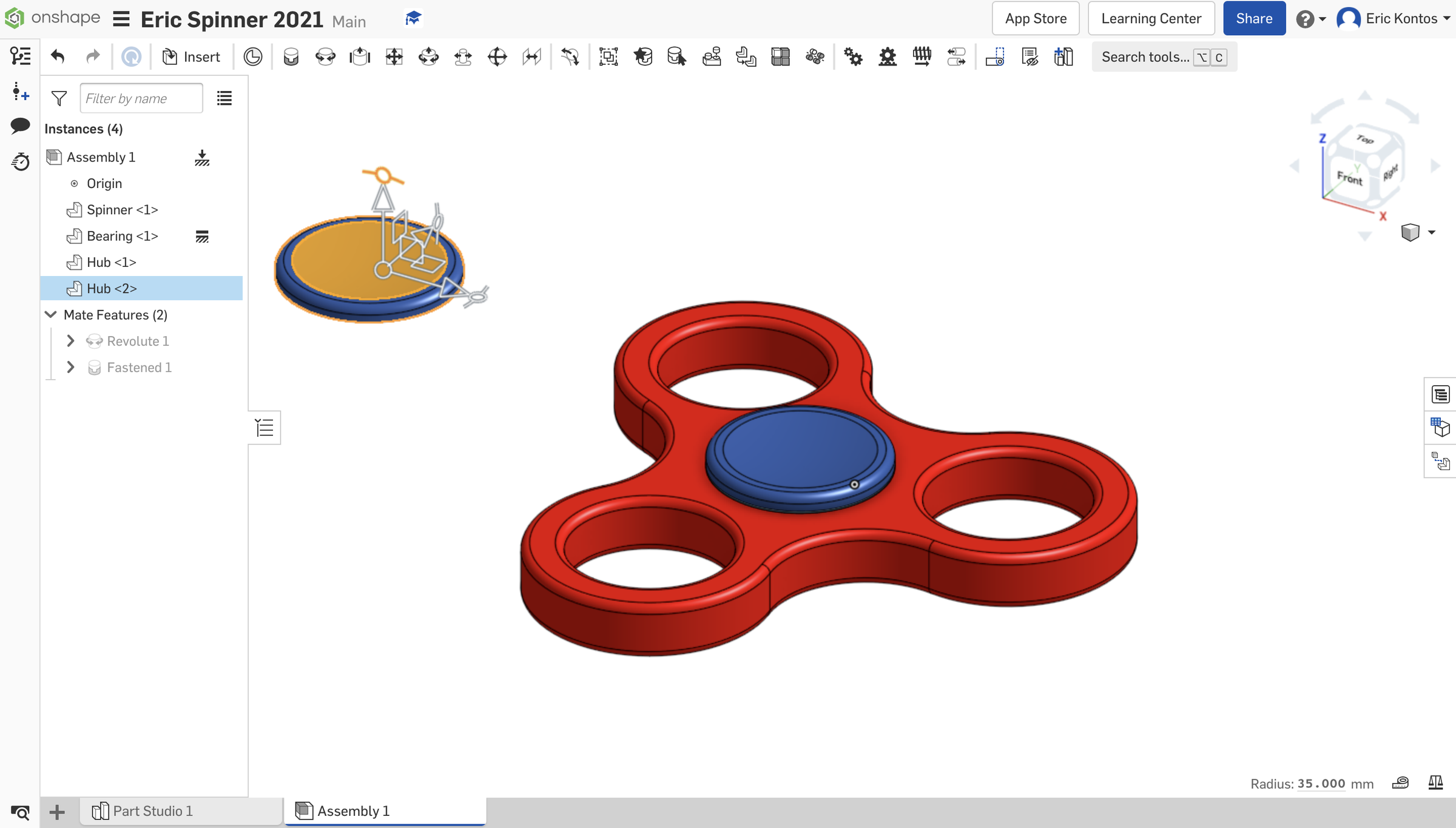Switch to the Part Studio 1 tab
This screenshot has height=828, width=1456.
pos(152,811)
